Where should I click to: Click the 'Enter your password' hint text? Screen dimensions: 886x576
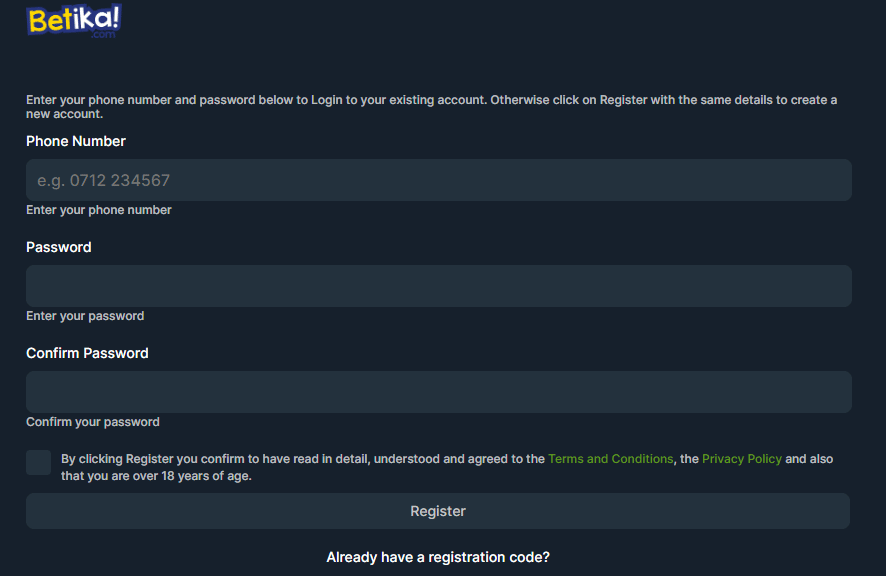coord(85,316)
